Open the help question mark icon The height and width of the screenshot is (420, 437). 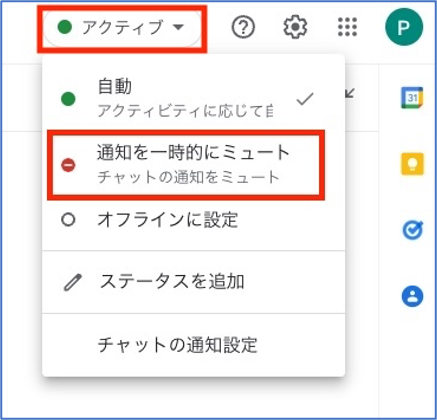[x=243, y=27]
